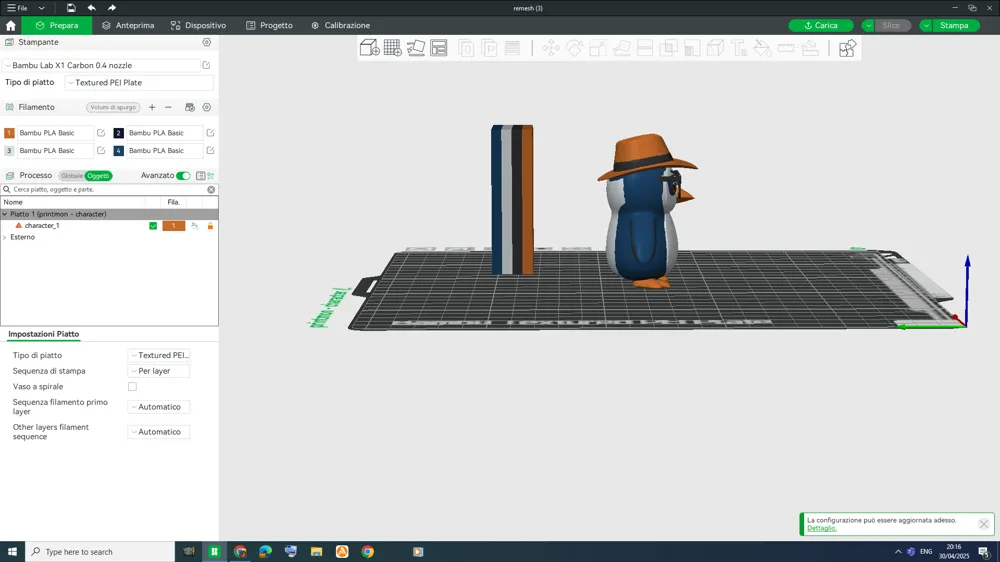Select the Assemble tool
This screenshot has width=1000, height=562.
point(810,48)
